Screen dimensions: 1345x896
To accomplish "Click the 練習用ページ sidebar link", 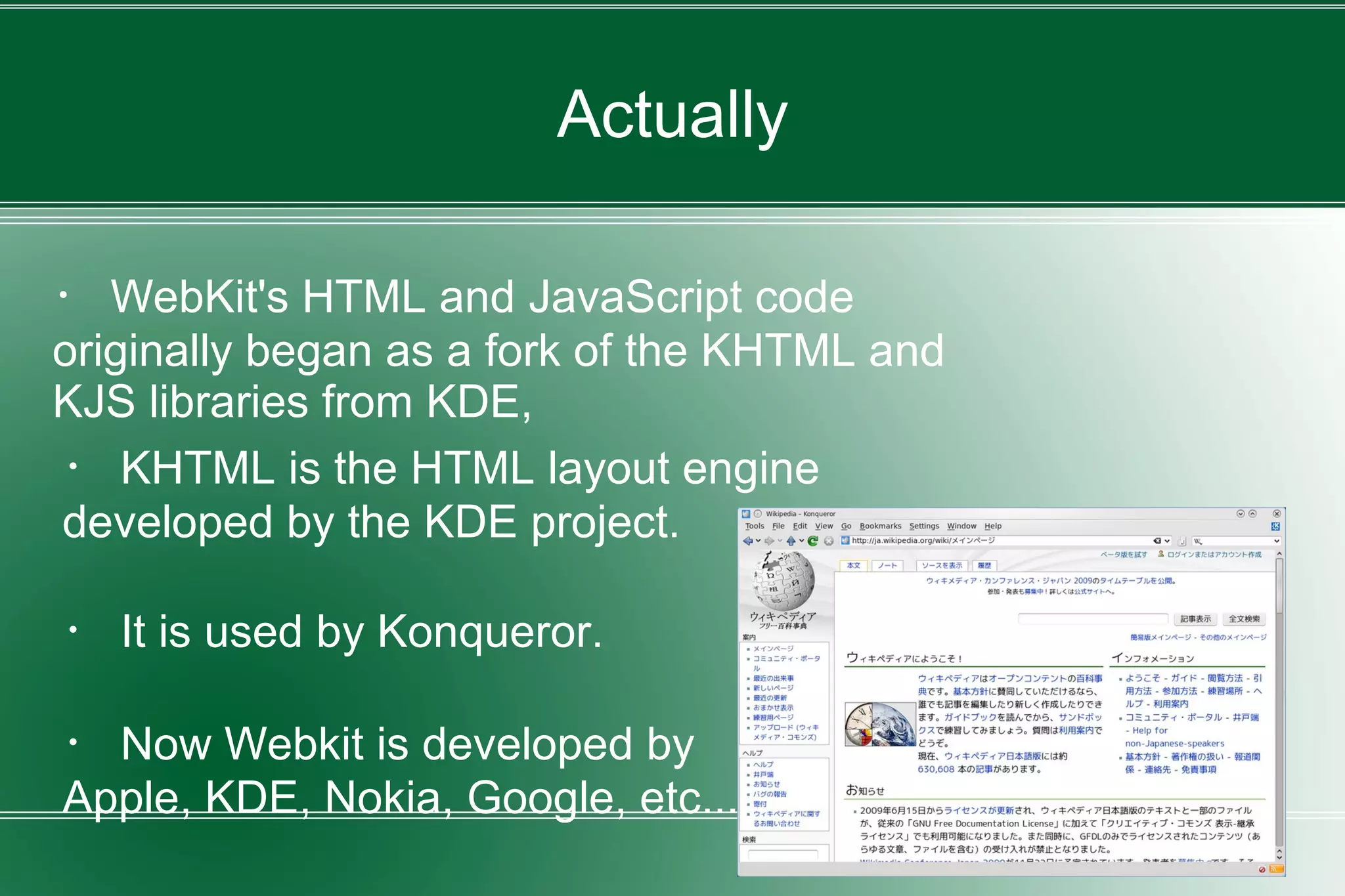I will tap(773, 717).
